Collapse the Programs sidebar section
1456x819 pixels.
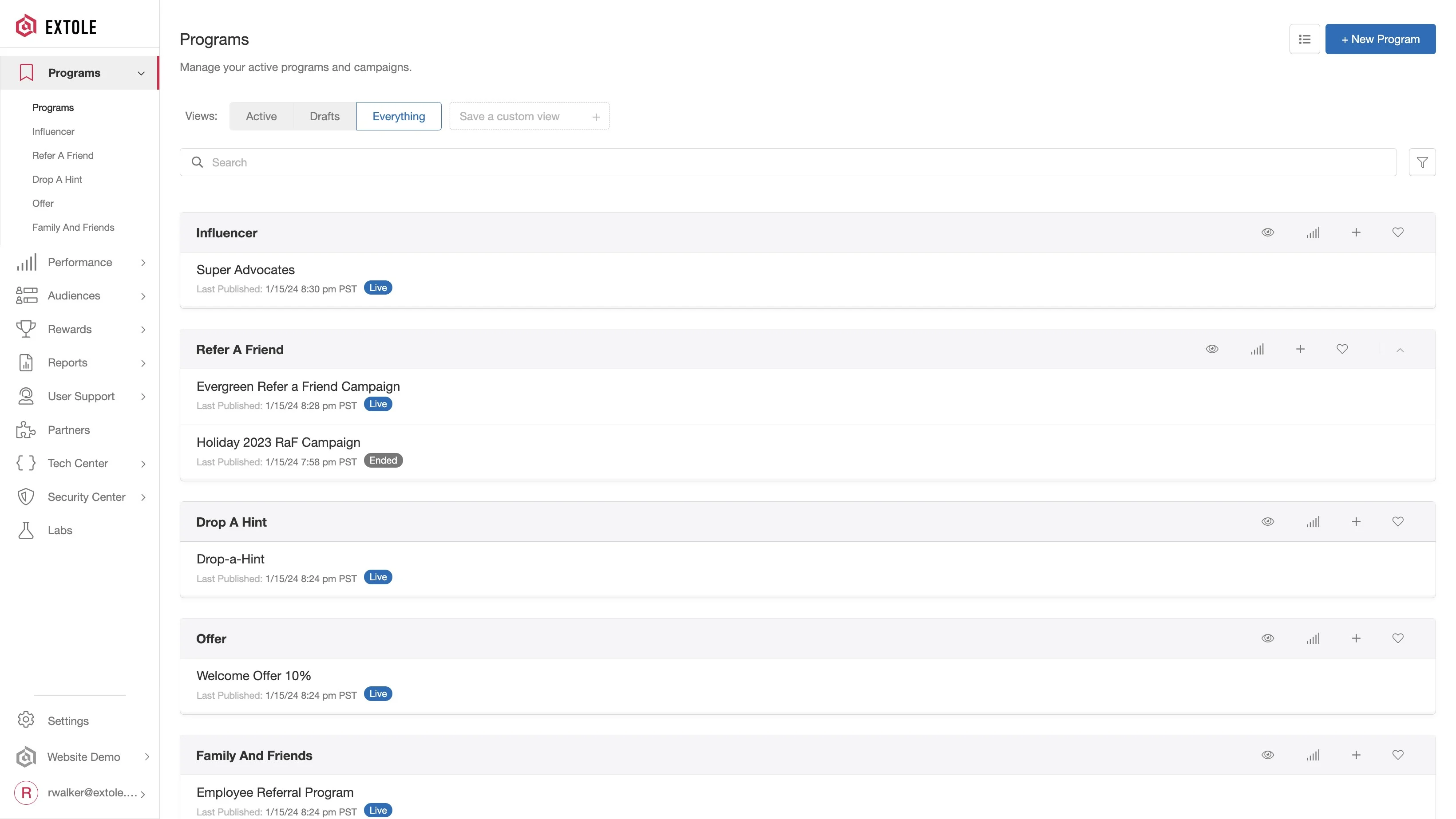(x=141, y=73)
